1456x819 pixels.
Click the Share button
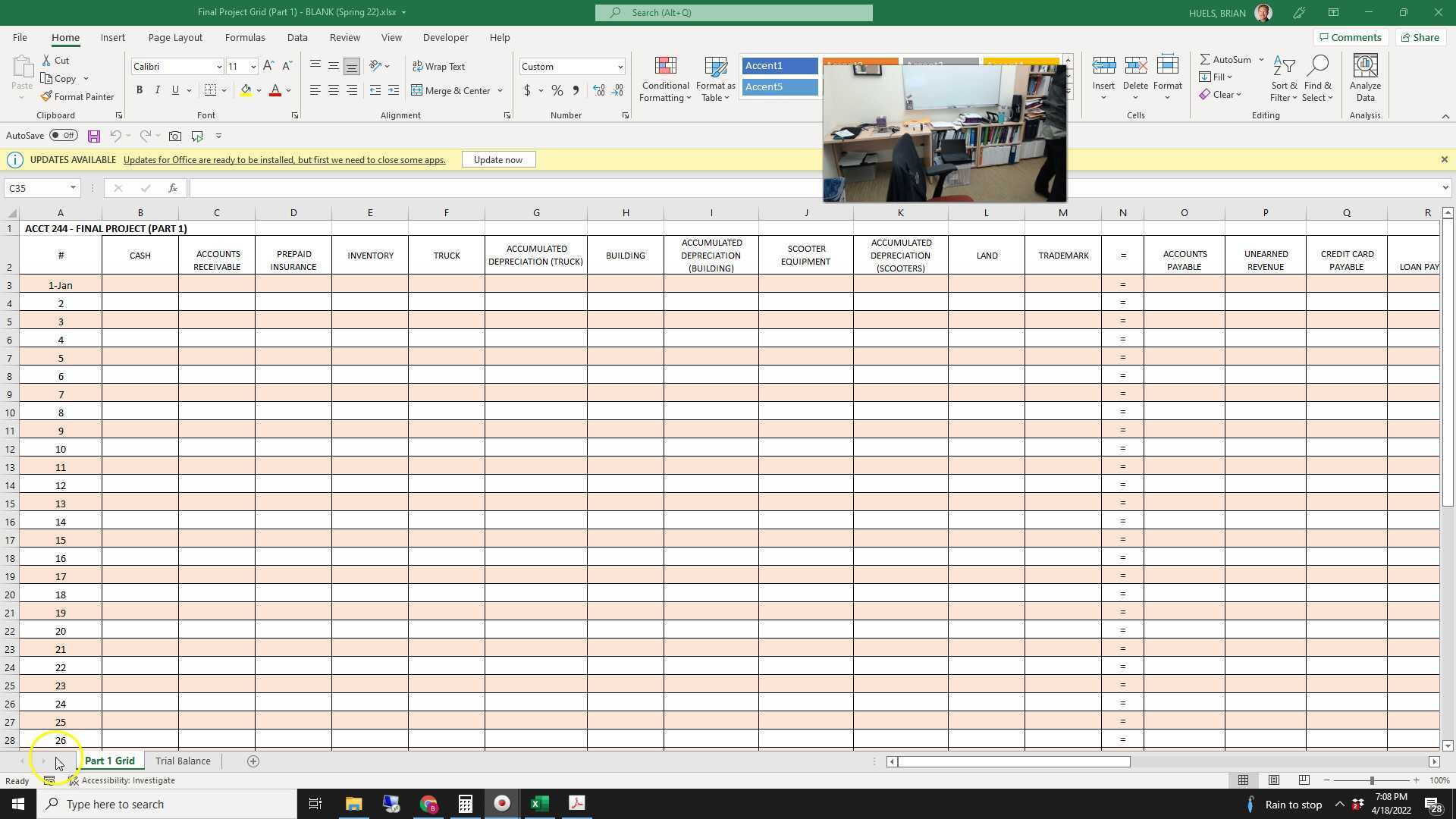[x=1419, y=37]
